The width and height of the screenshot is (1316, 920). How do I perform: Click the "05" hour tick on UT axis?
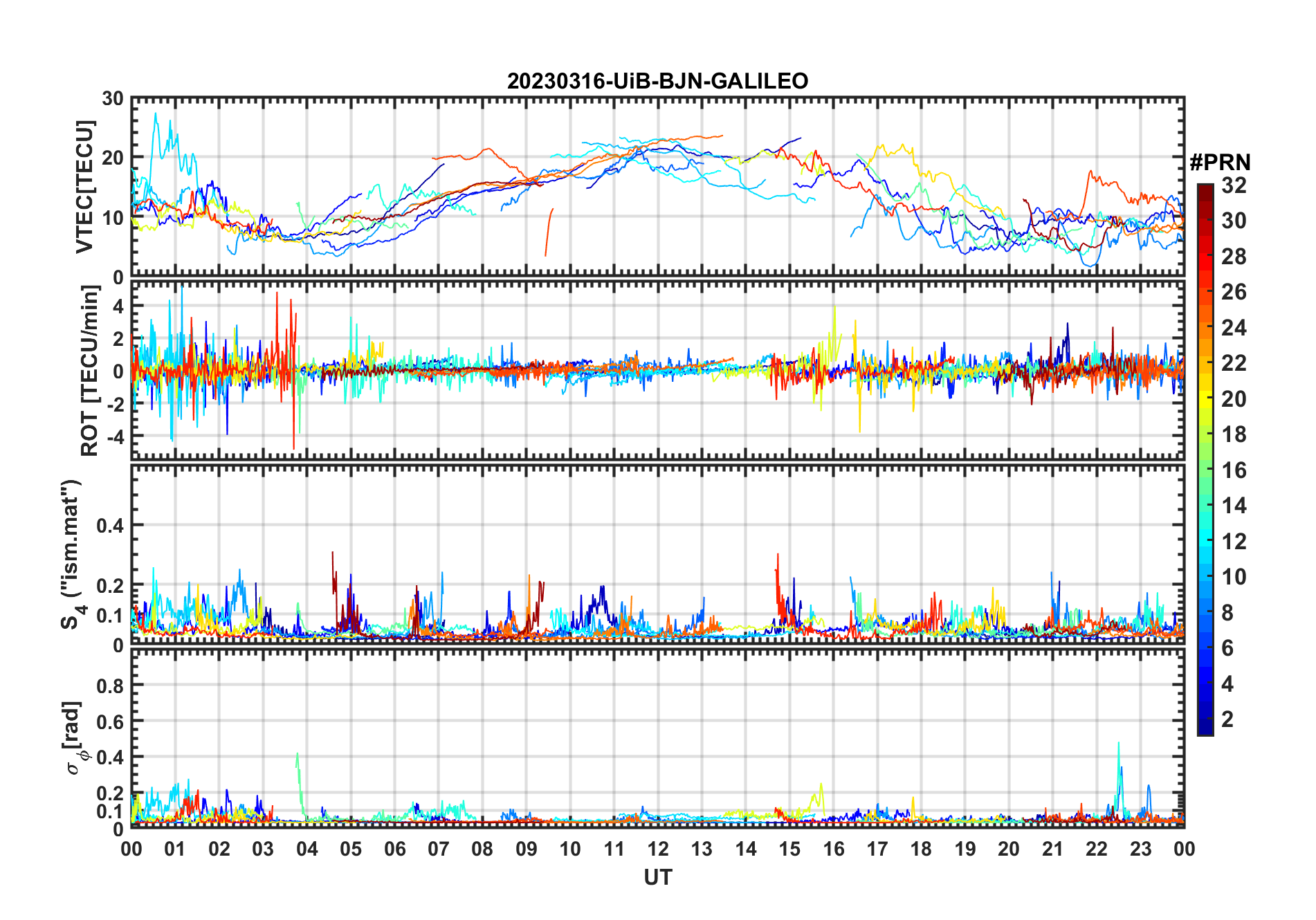click(x=351, y=849)
